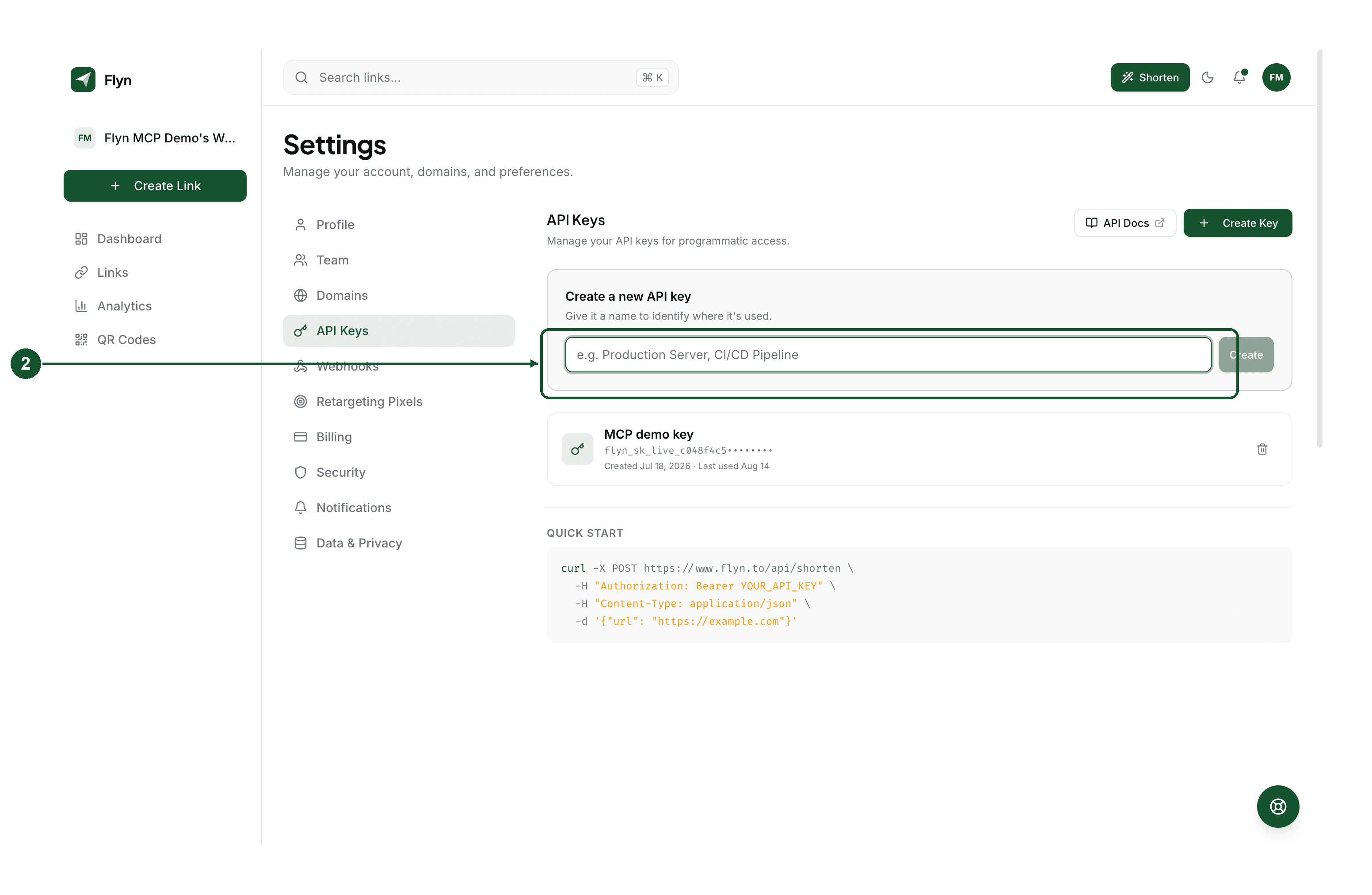Viewport: 1372px width, 895px height.
Task: Go to Links in the sidebar
Action: click(155, 272)
